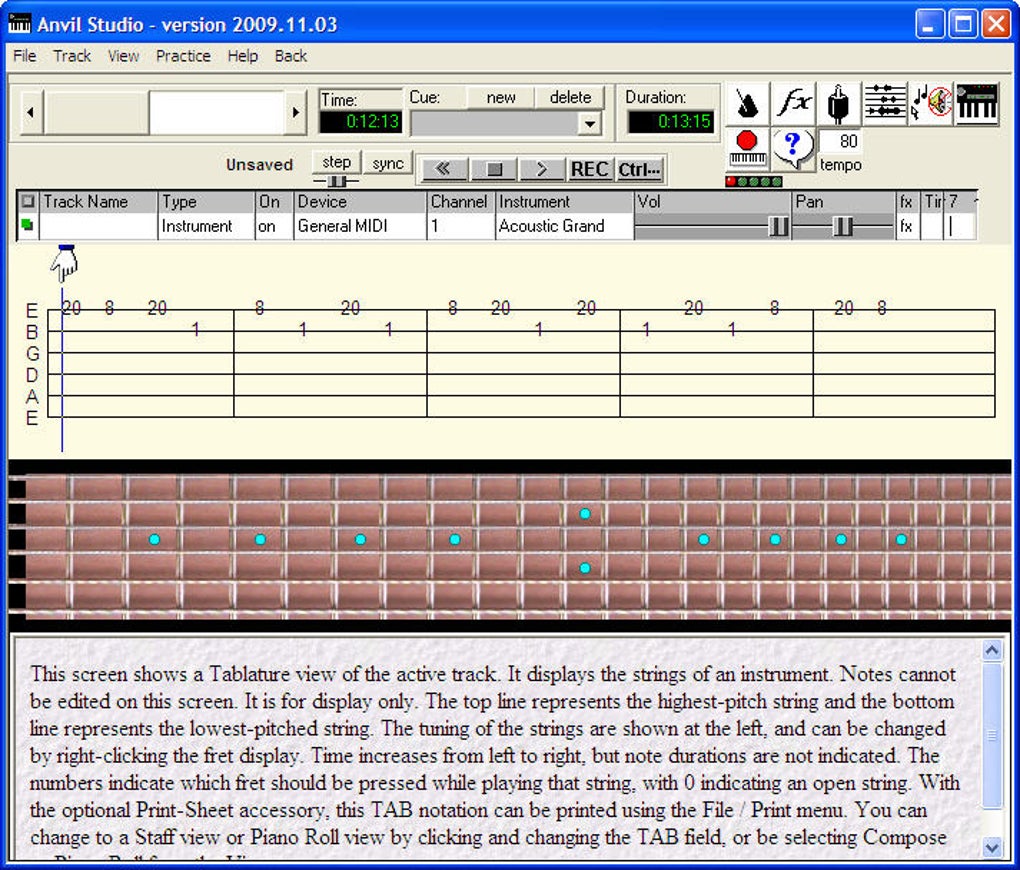1020x870 pixels.
Task: Adjust the track Pan slider handle
Action: point(843,226)
